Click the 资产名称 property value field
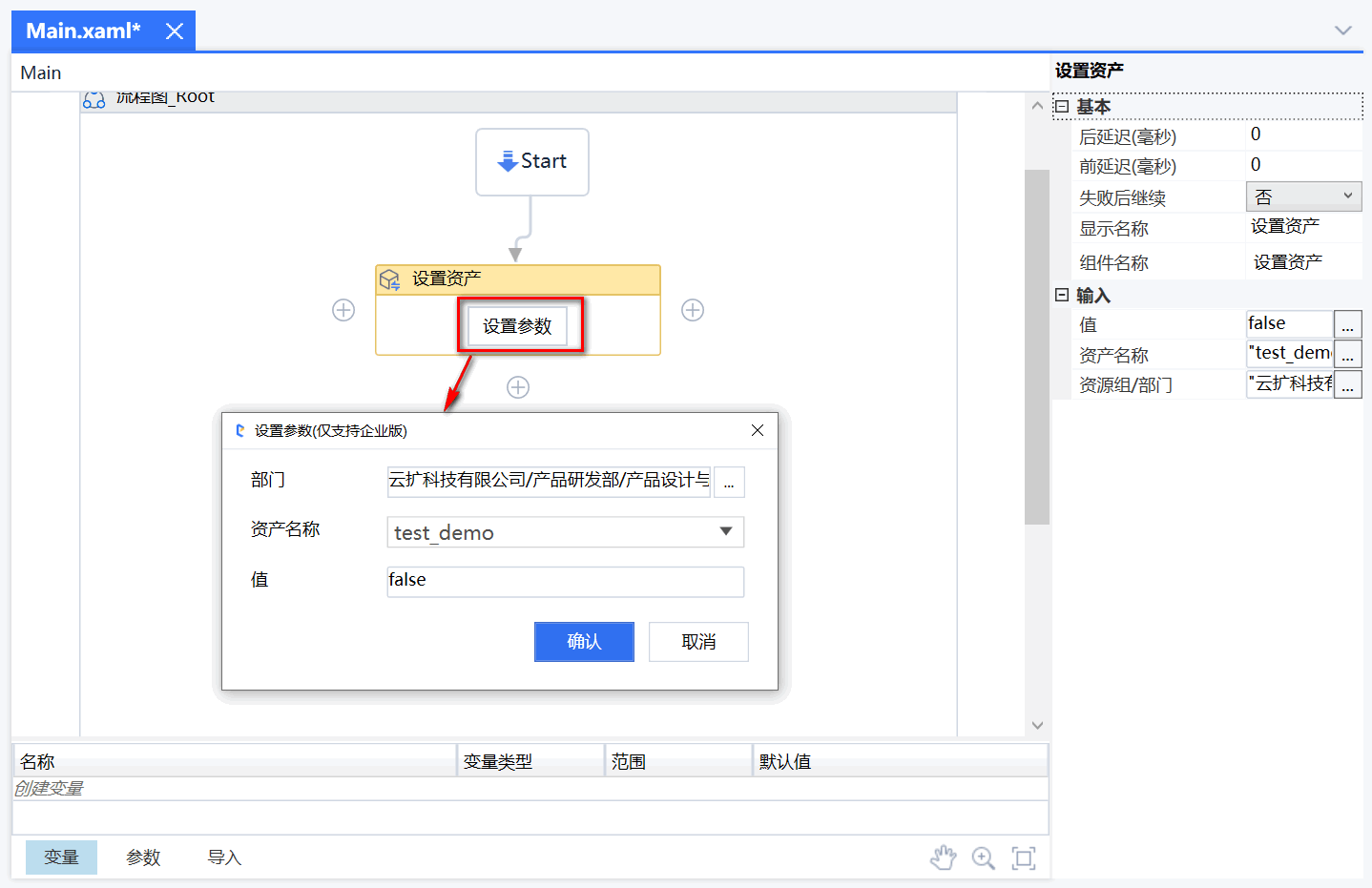Viewport: 1372px width, 888px height. (1289, 354)
